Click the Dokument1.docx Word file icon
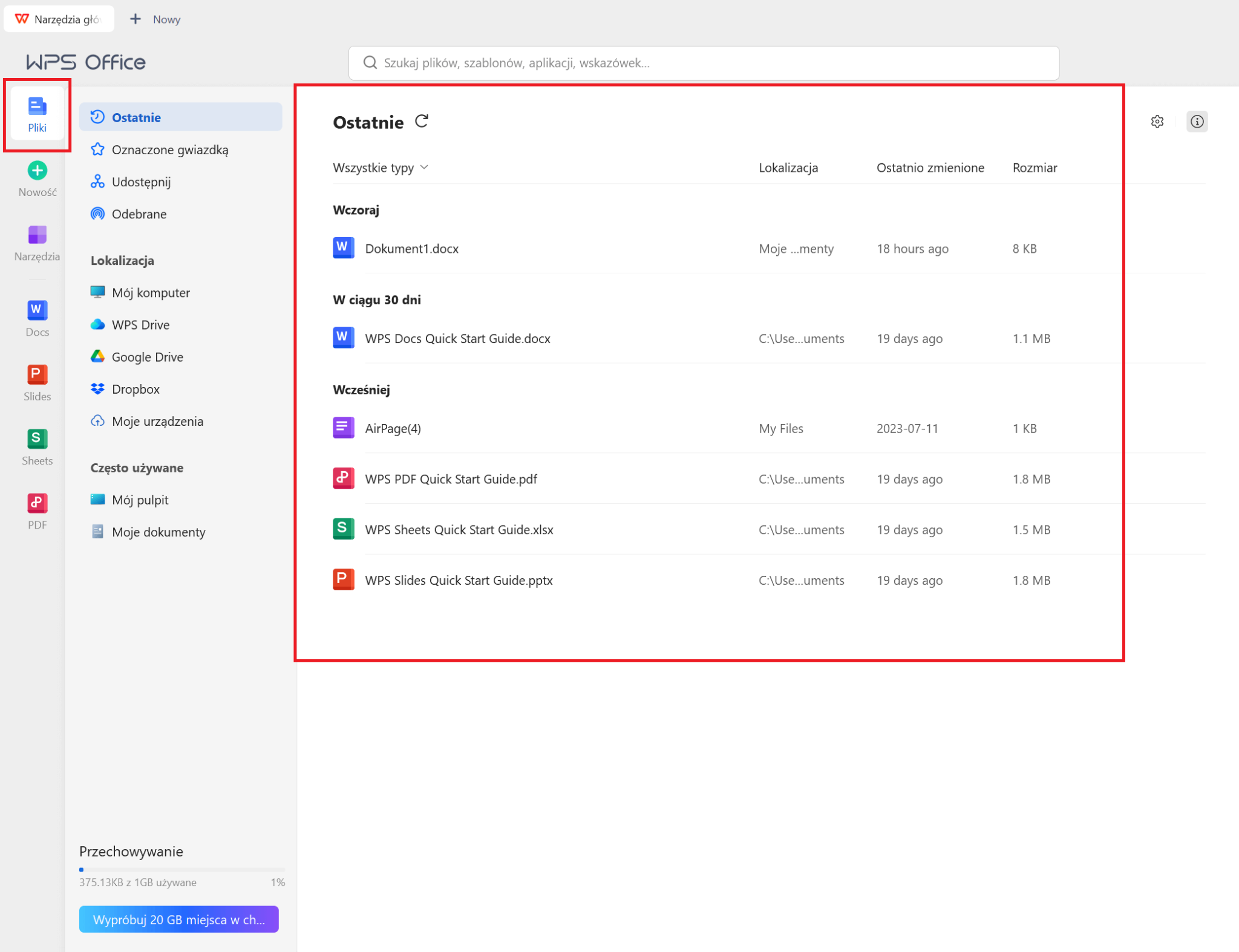The image size is (1239, 952). pyautogui.click(x=343, y=248)
